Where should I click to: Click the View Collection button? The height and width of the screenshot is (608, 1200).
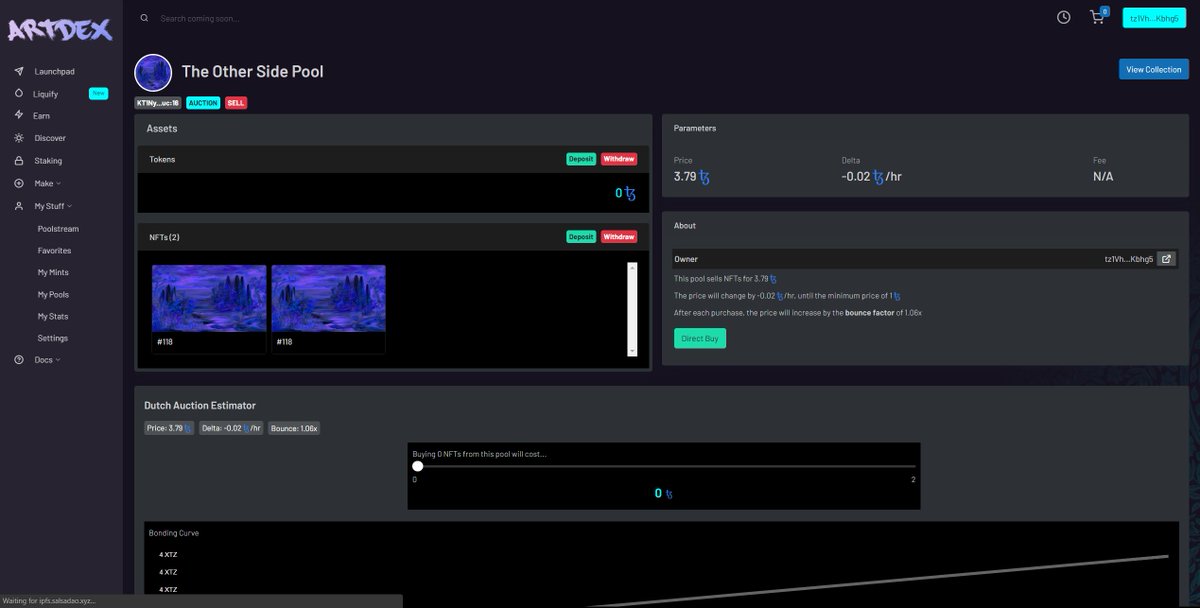[x=1153, y=70]
